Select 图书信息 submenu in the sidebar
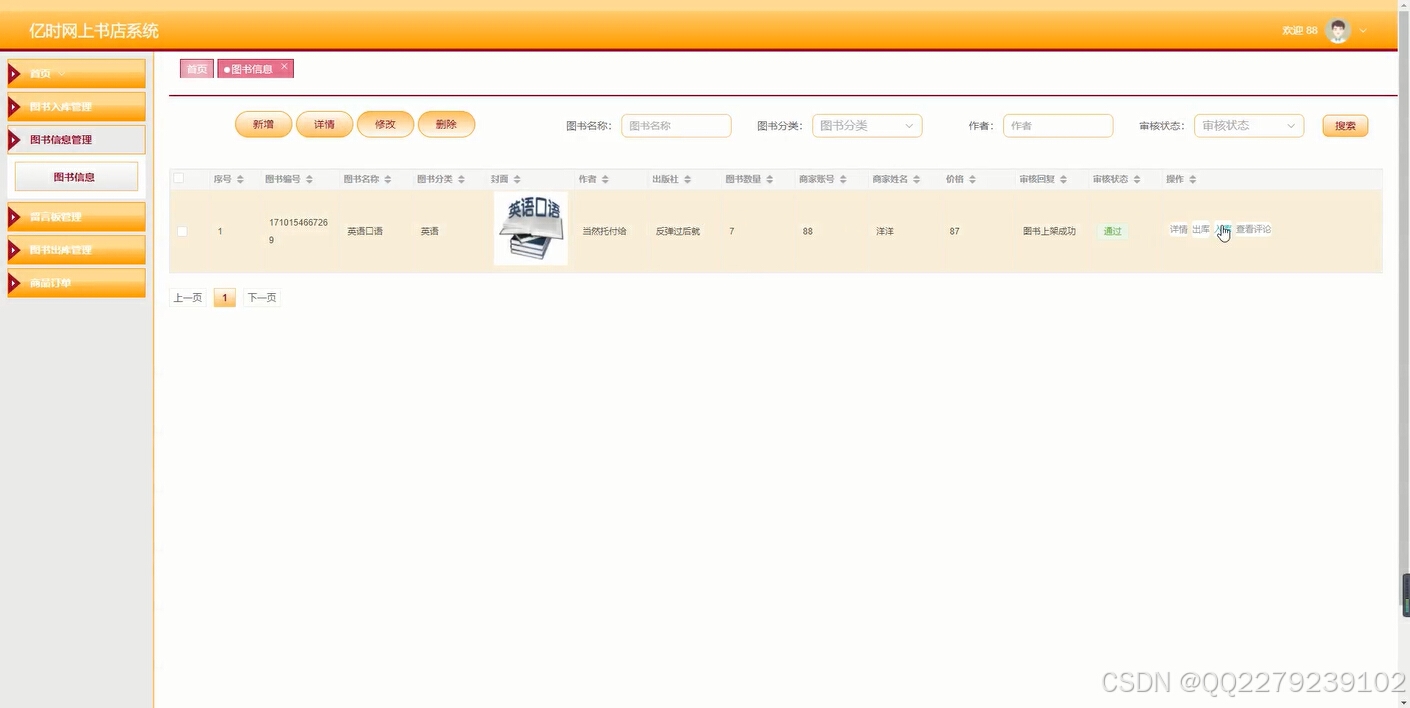This screenshot has width=1410, height=708. pyautogui.click(x=75, y=175)
